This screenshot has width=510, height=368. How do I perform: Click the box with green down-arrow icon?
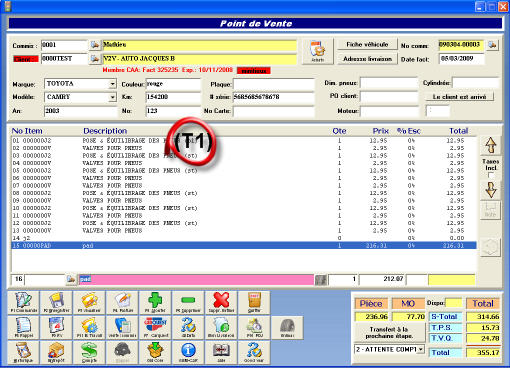tap(155, 352)
